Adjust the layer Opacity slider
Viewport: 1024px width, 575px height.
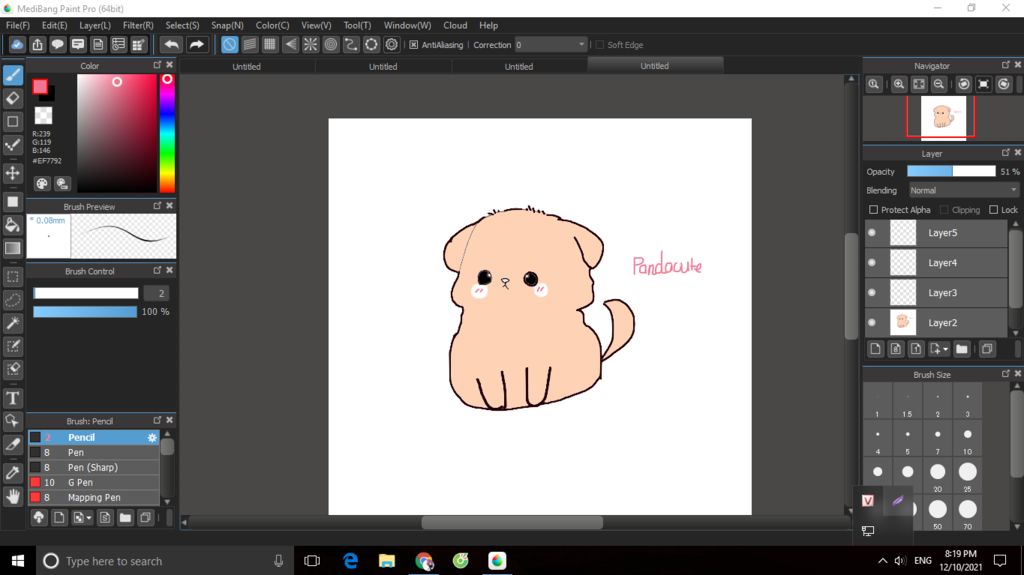coord(951,171)
